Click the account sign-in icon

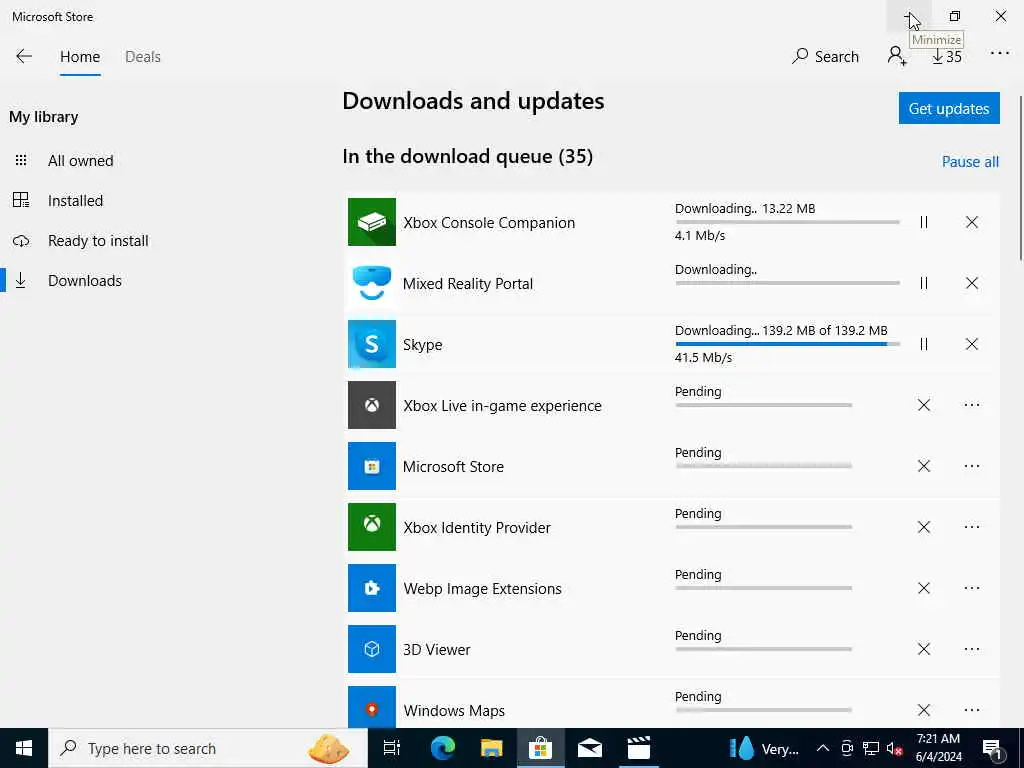897,56
